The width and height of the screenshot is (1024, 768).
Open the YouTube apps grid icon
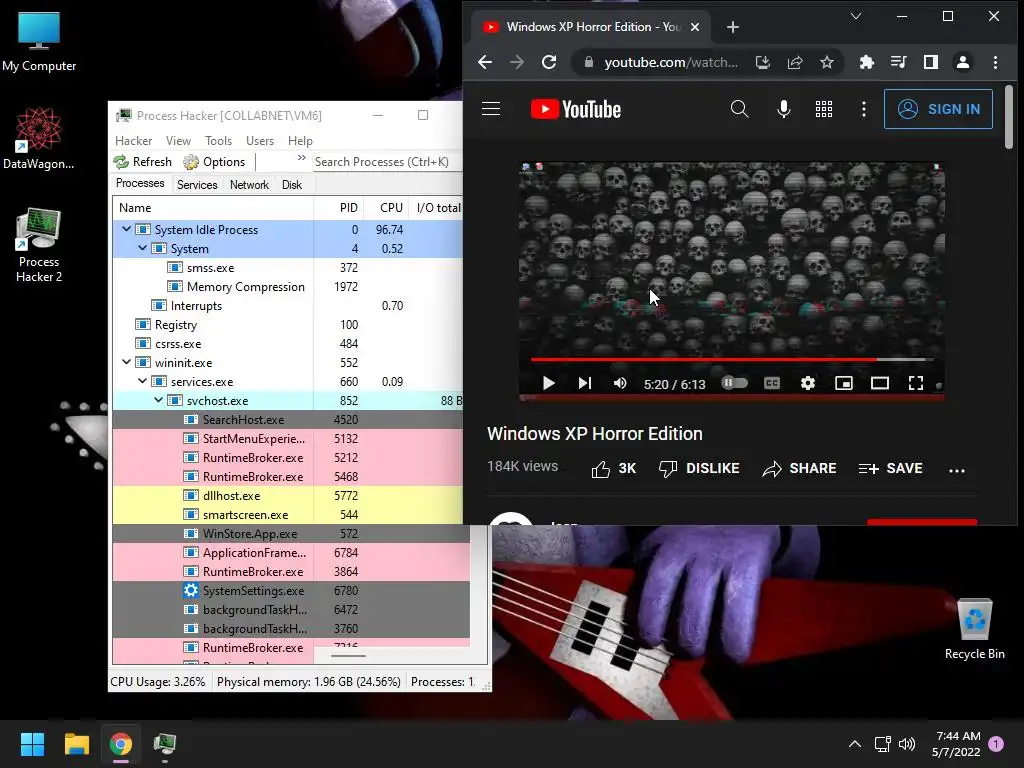[824, 109]
